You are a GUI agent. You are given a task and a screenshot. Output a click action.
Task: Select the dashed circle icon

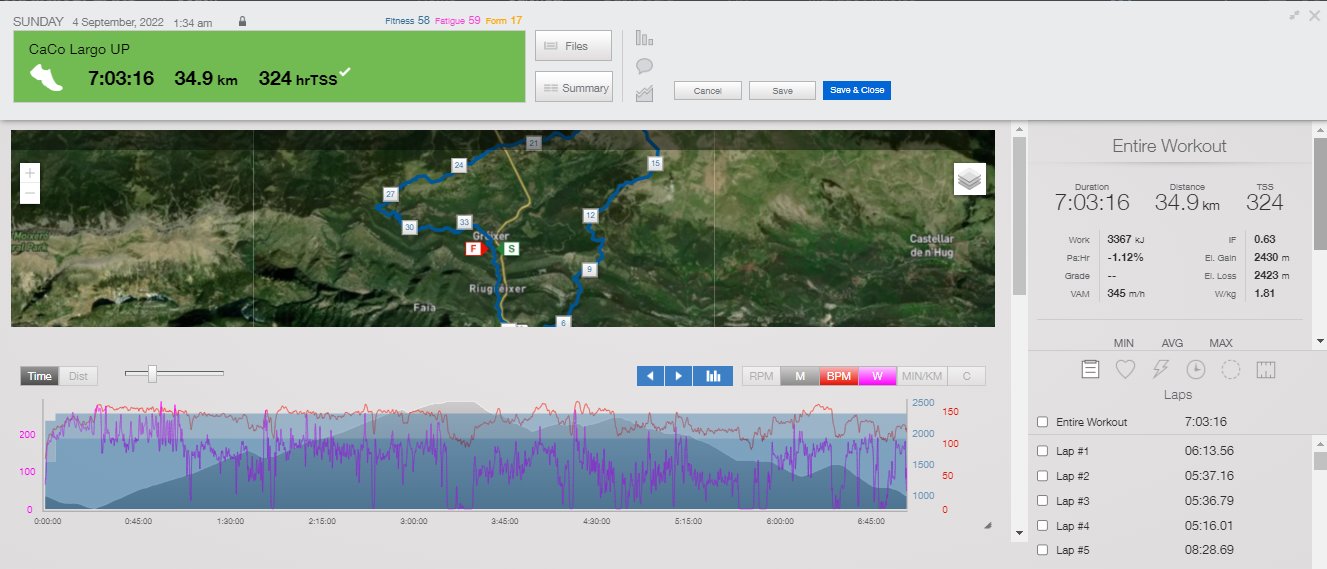[1231, 369]
